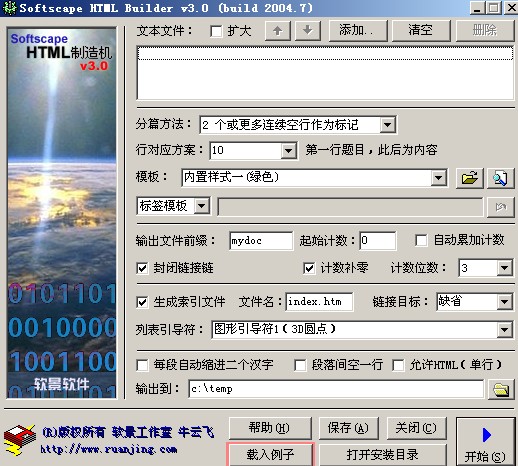Browse for template file with folder icon
Image resolution: width=518 pixels, height=466 pixels.
coord(469,178)
